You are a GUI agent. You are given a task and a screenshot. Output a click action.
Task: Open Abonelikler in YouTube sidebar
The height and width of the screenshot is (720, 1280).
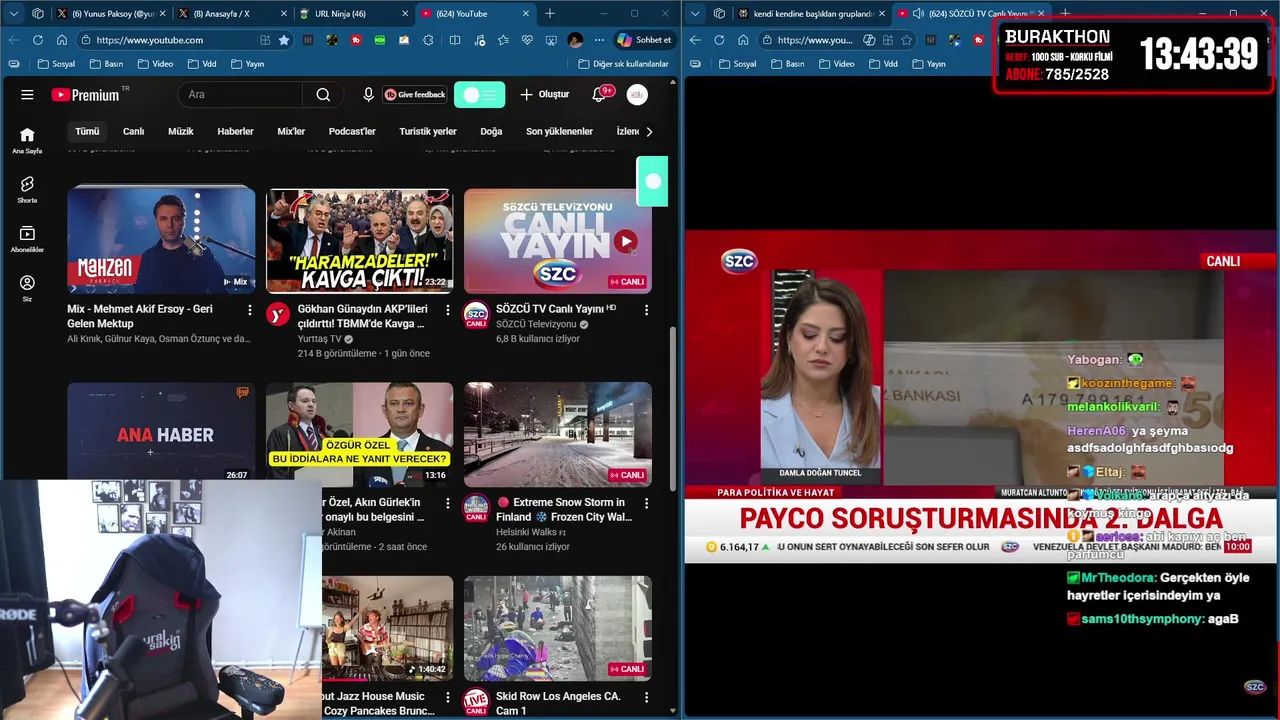(x=27, y=239)
